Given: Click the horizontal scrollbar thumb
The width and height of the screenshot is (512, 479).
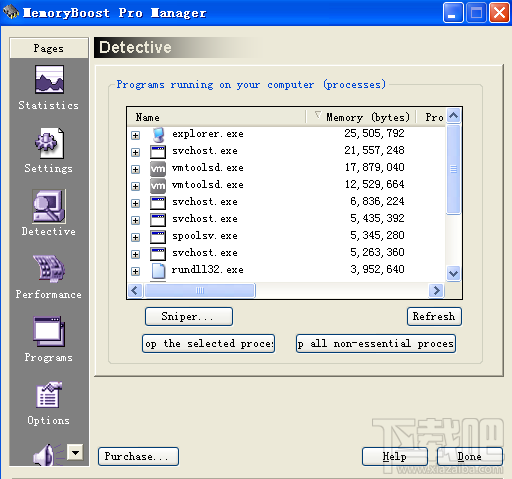Looking at the screenshot, I should (200, 290).
